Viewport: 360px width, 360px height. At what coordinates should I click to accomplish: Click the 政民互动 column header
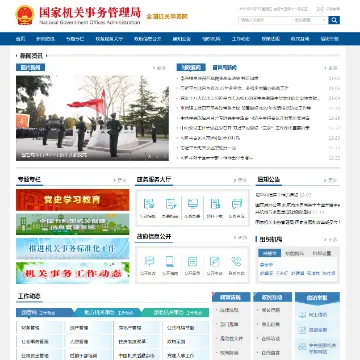(273, 297)
